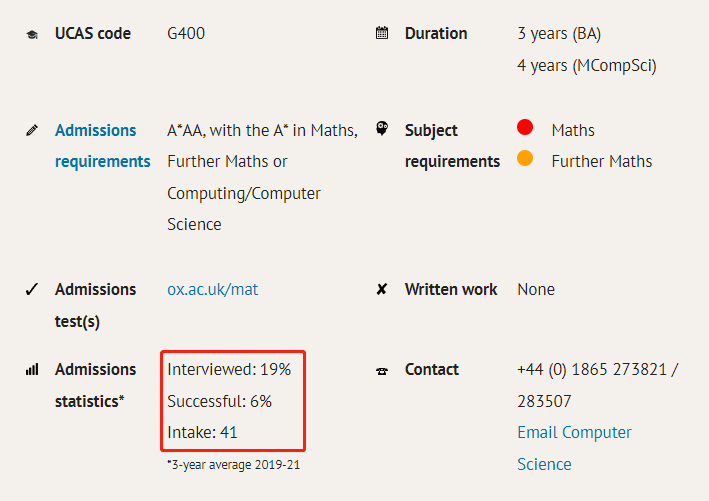
Task: Click the telephone icon next to Contact
Action: (x=382, y=371)
